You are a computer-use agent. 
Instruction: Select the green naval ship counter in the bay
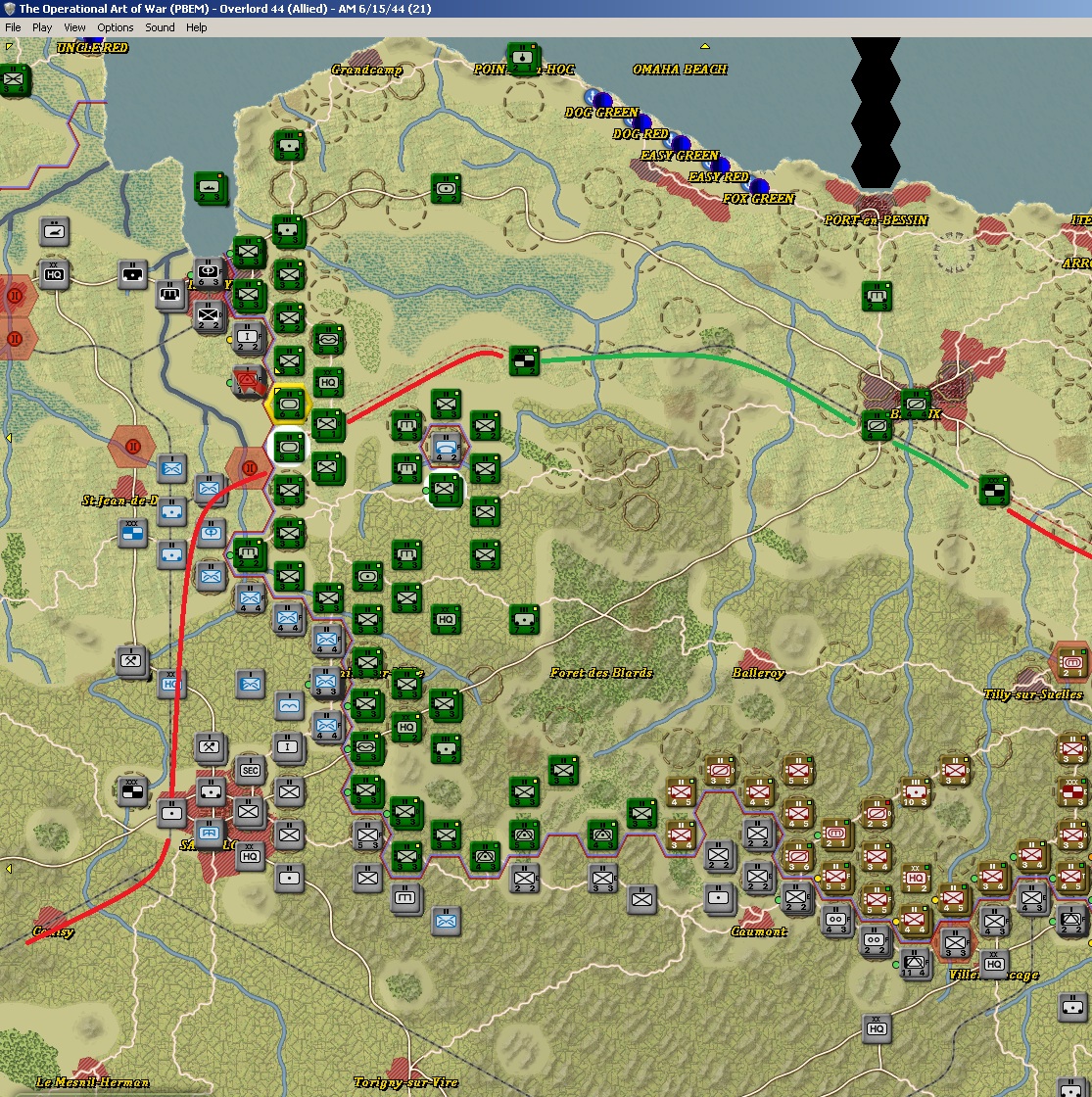pos(210,187)
